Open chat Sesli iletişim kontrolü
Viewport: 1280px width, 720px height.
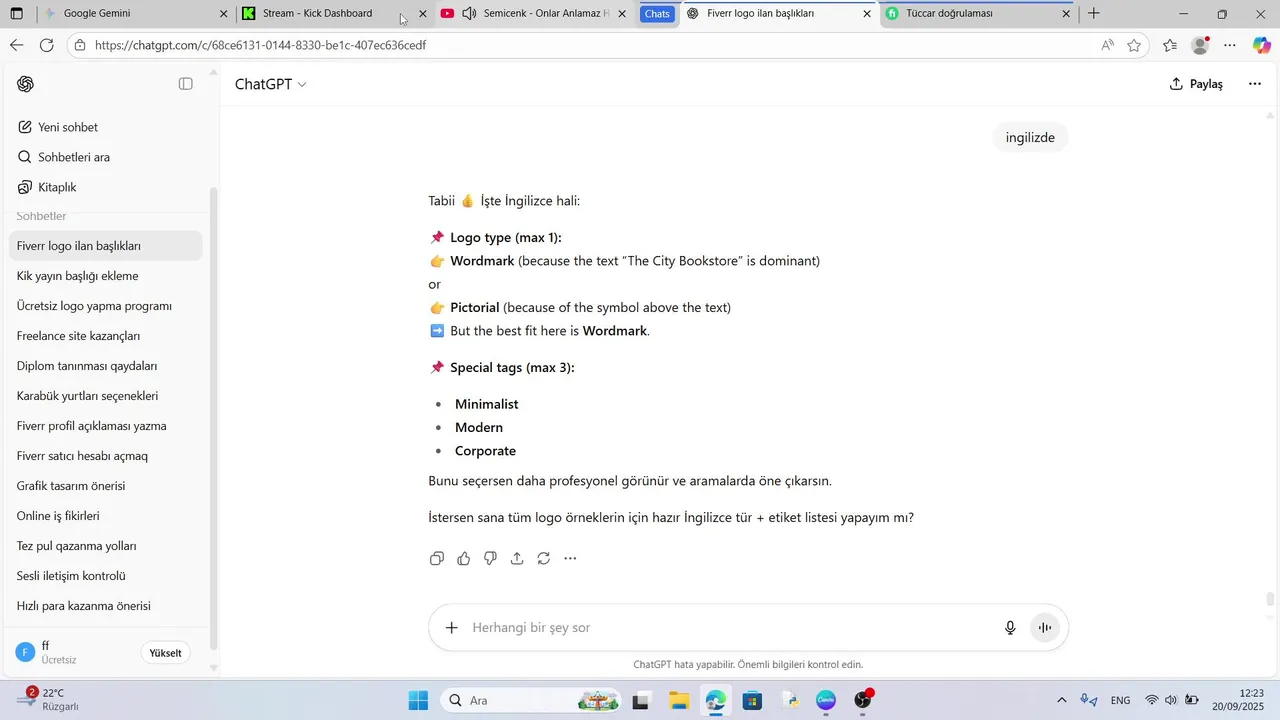point(106,576)
